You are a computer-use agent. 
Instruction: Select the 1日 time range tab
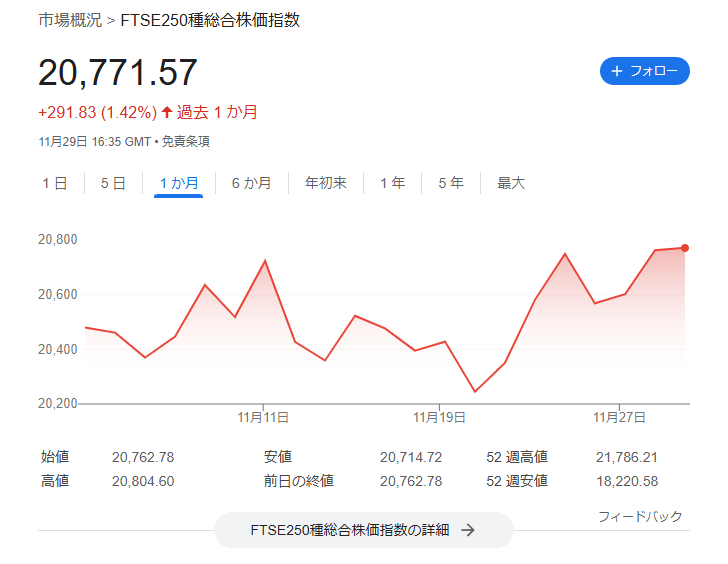(x=55, y=183)
